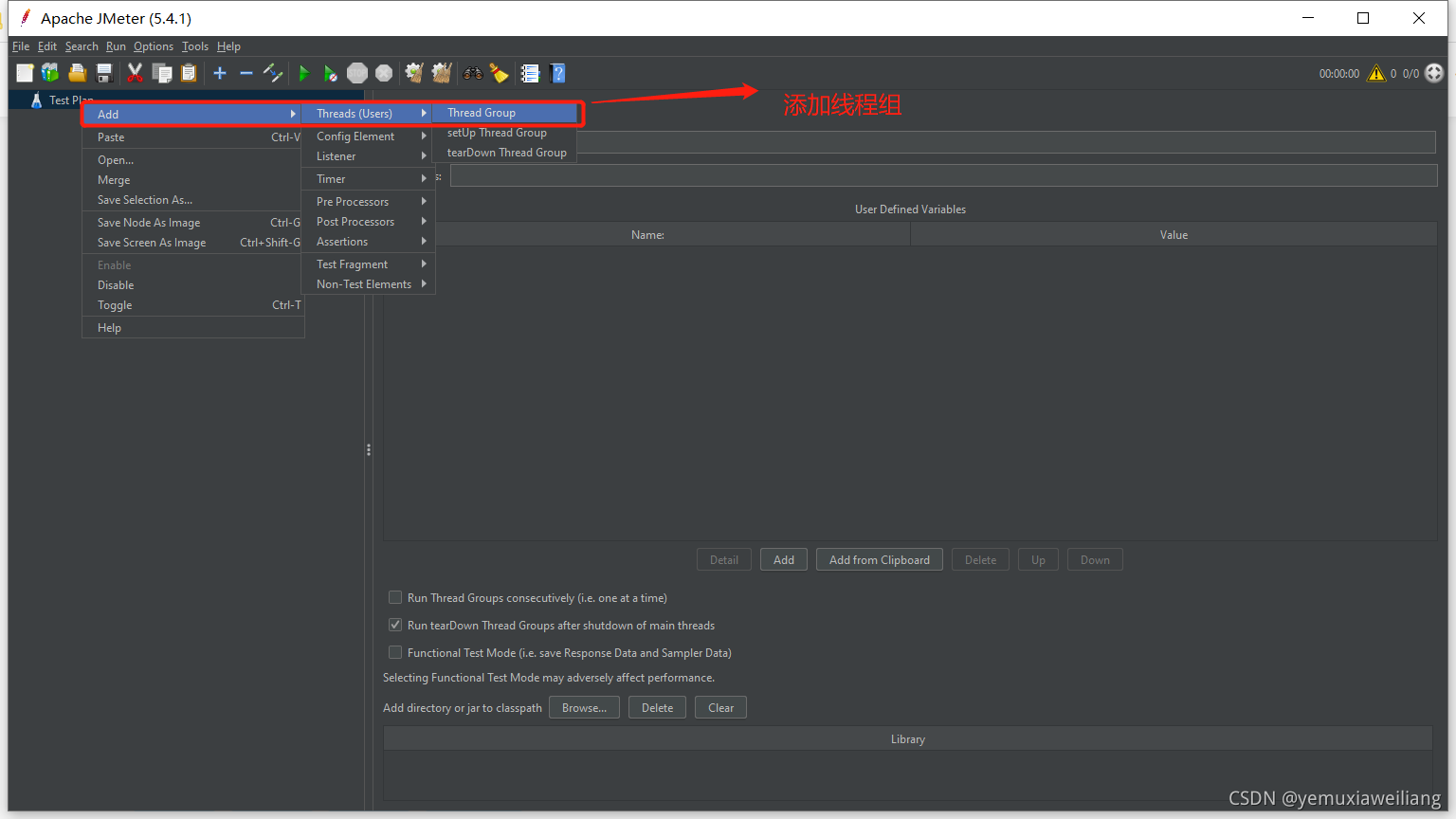
Task: Expand the Pre Processors submenu
Action: (368, 202)
